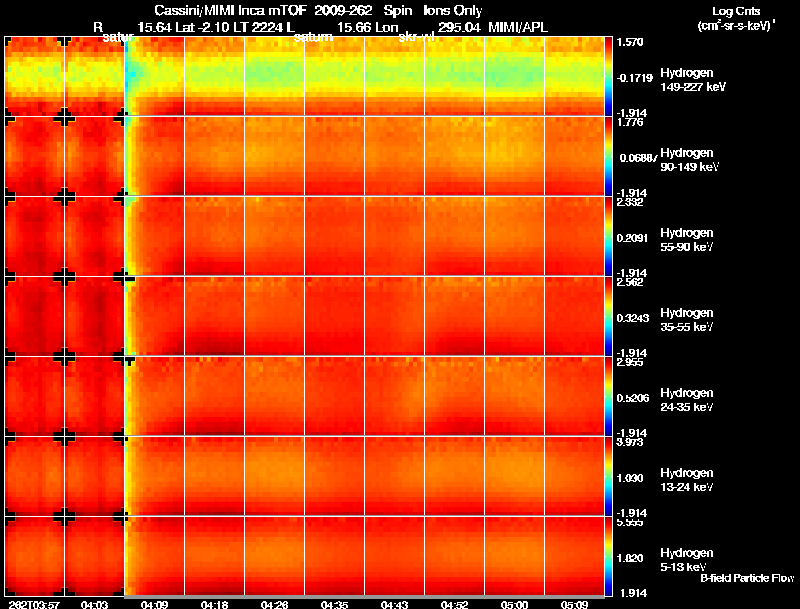
Task: Click the '05:09' time axis label
Action: tap(574, 604)
